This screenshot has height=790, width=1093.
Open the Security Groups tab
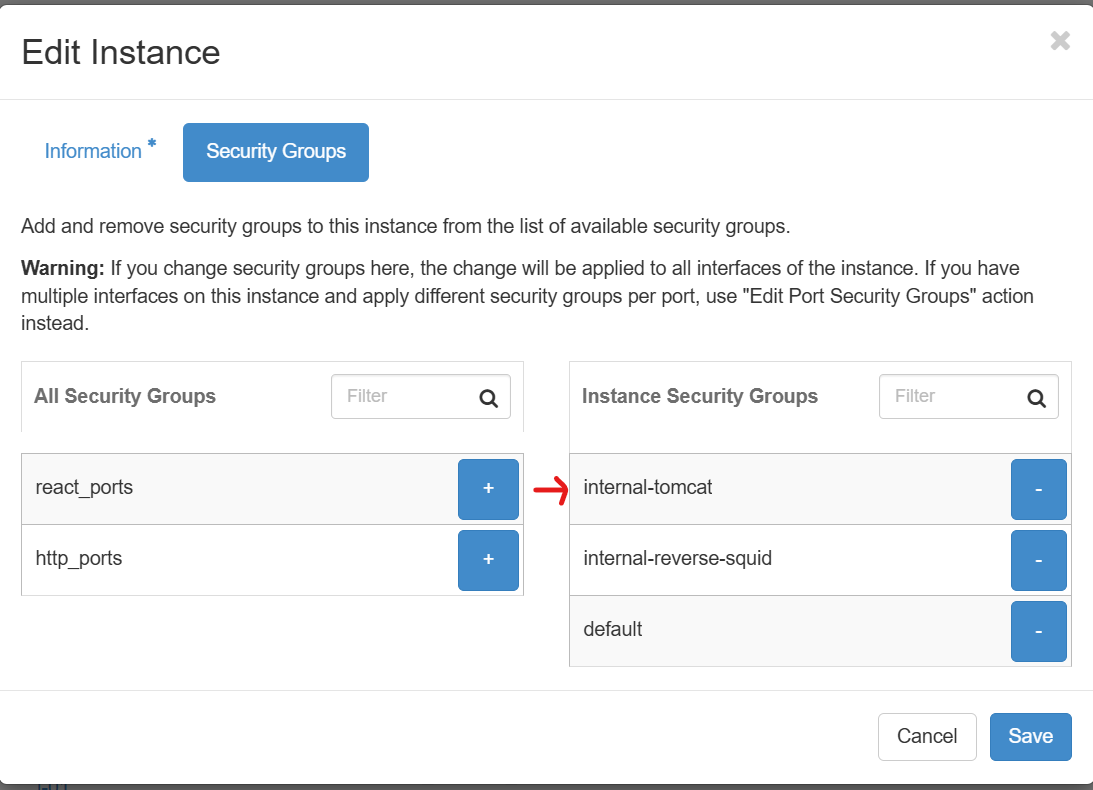tap(276, 152)
